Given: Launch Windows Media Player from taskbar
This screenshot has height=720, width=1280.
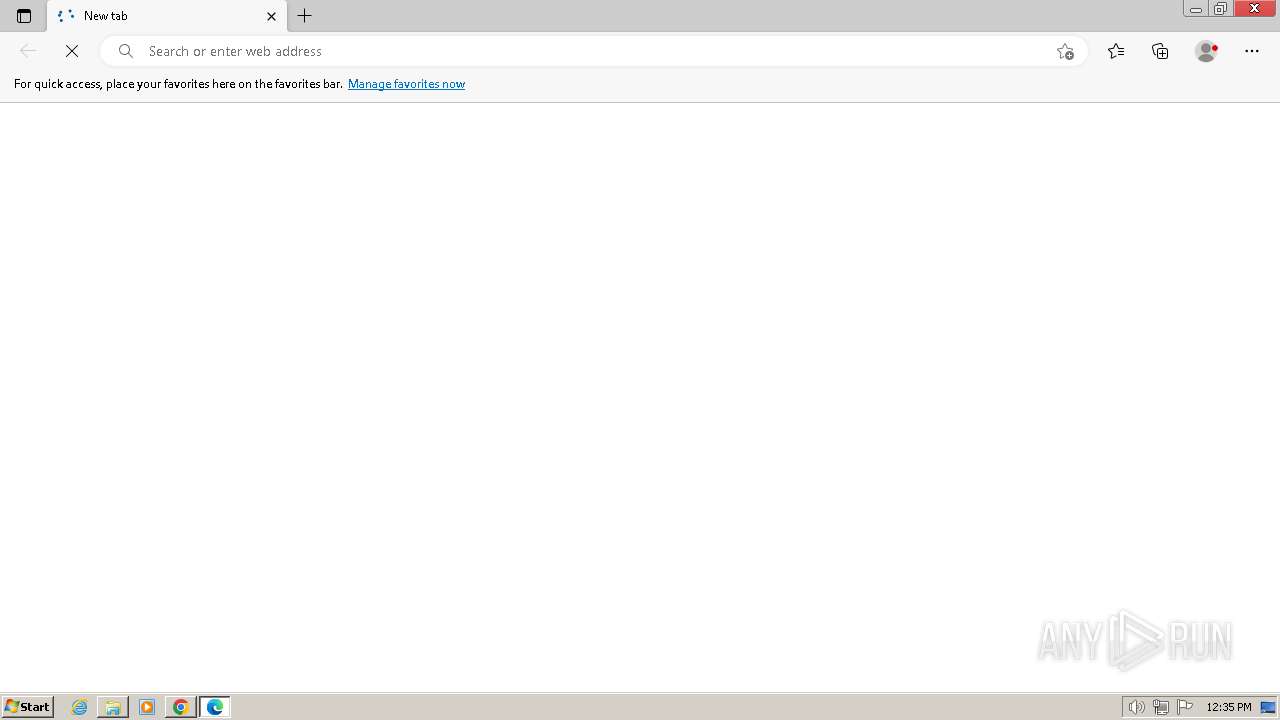Looking at the screenshot, I should [147, 707].
